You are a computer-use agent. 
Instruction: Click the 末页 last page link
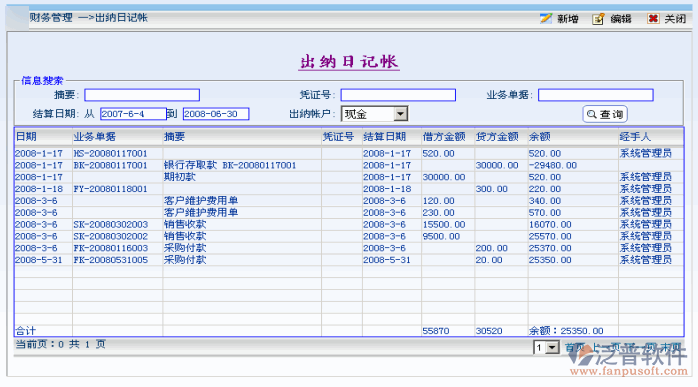point(671,347)
